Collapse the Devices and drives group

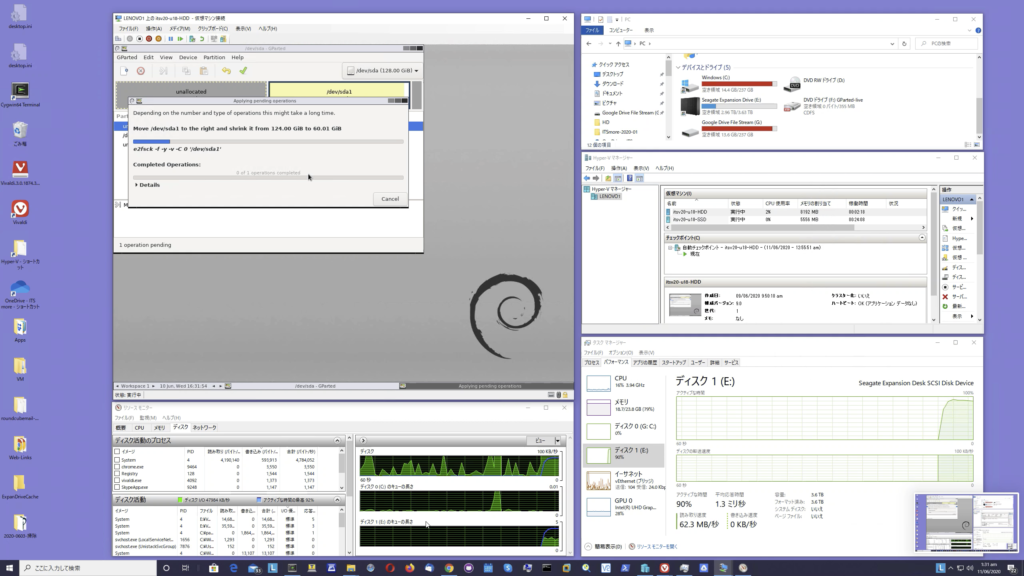pos(679,67)
